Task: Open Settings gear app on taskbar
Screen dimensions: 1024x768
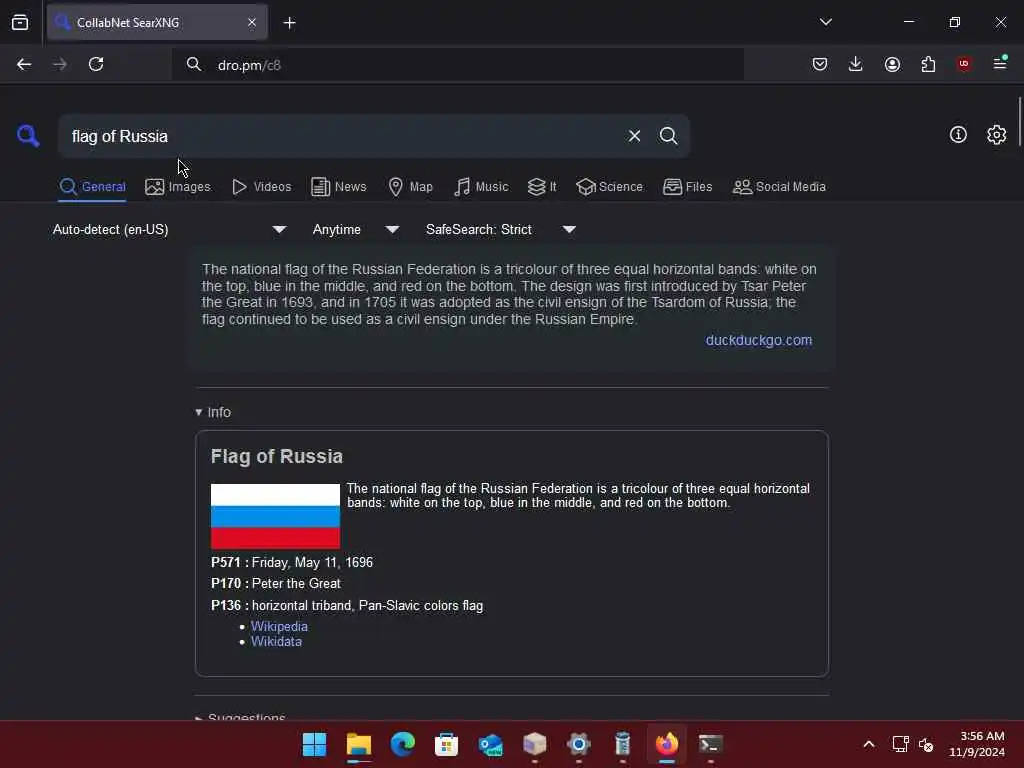Action: (579, 744)
